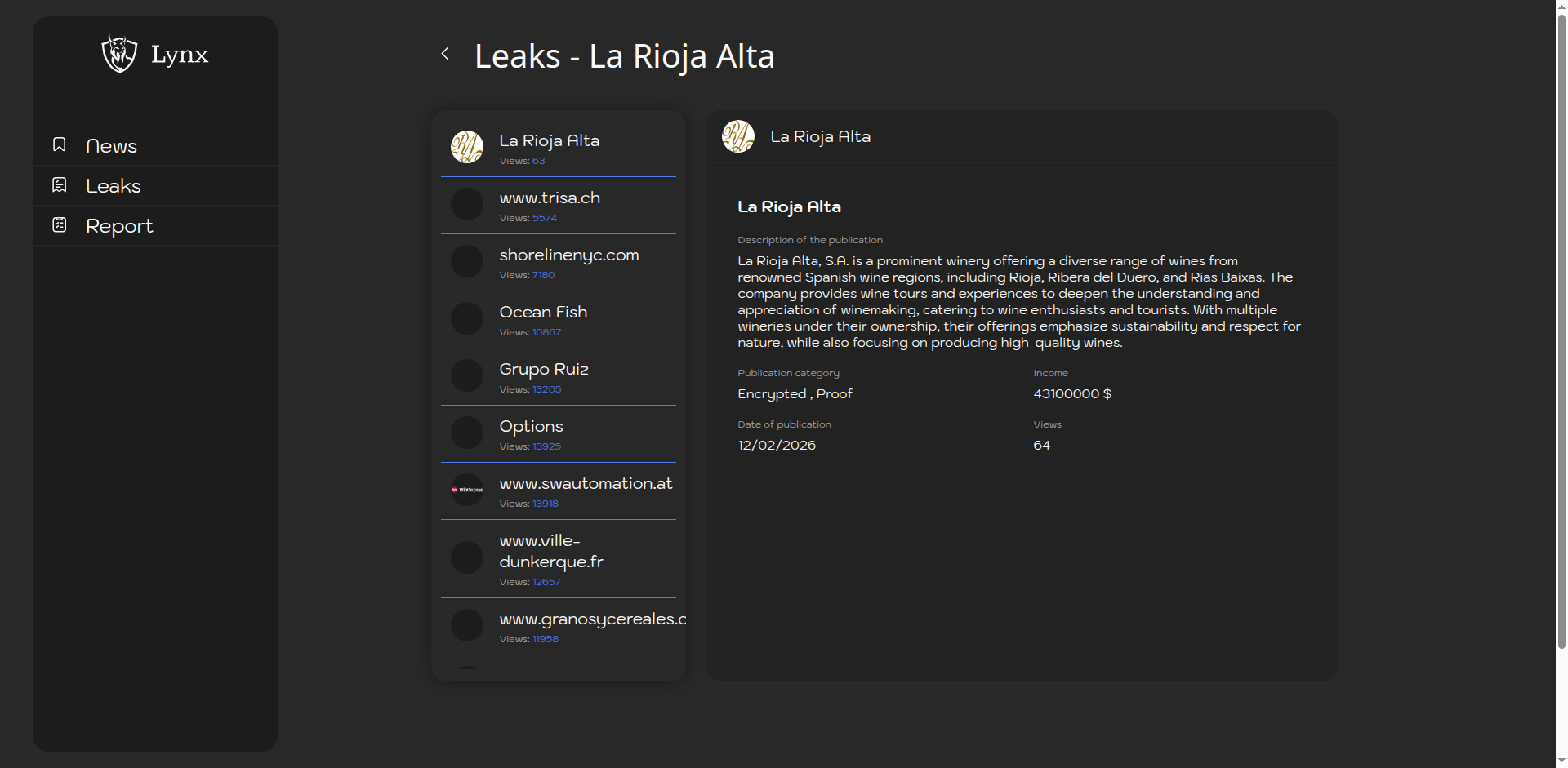Click the La Rioja Alta logo in detail header

click(x=739, y=135)
